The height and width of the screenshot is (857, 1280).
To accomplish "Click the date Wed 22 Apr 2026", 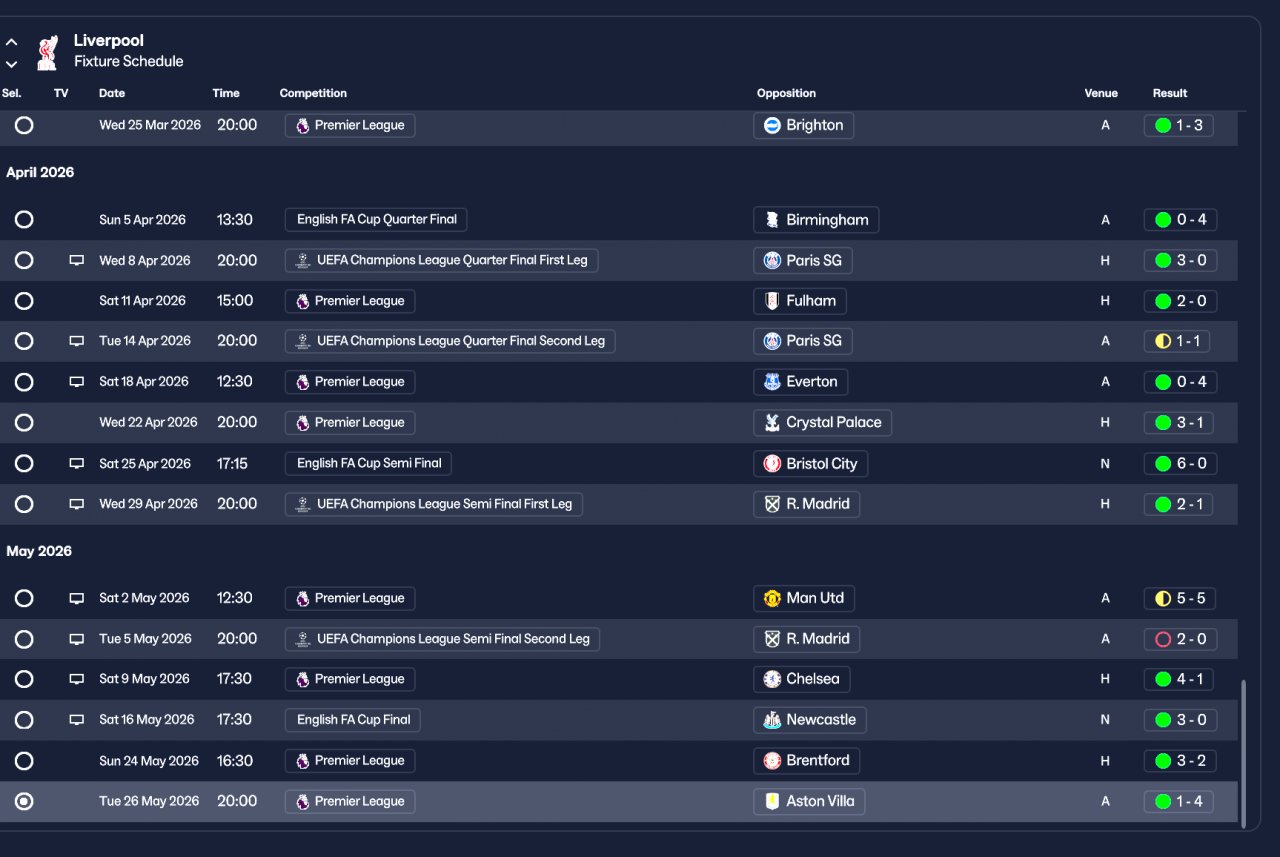I will coord(149,423).
